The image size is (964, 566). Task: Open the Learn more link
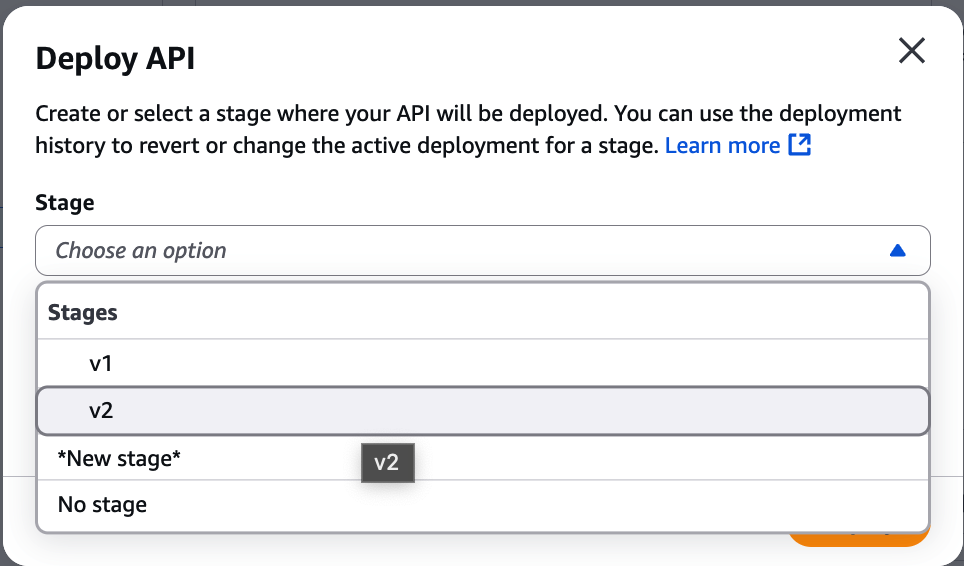722,145
